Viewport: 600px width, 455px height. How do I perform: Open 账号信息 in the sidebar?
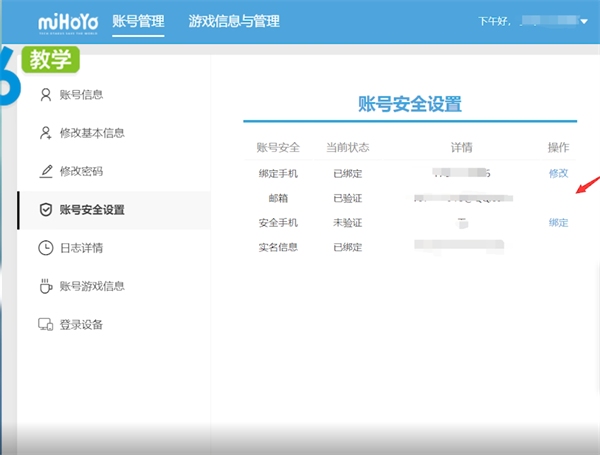(x=81, y=95)
